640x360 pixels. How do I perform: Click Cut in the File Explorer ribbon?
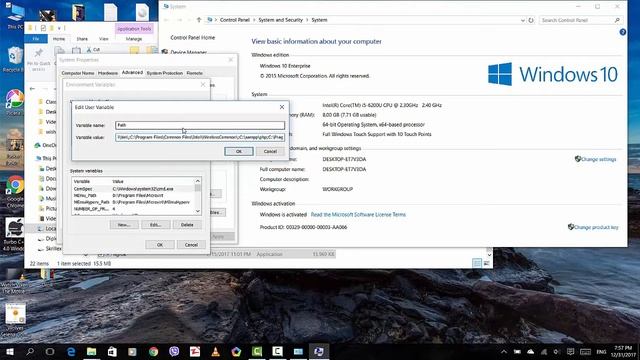pyautogui.click(x=93, y=49)
